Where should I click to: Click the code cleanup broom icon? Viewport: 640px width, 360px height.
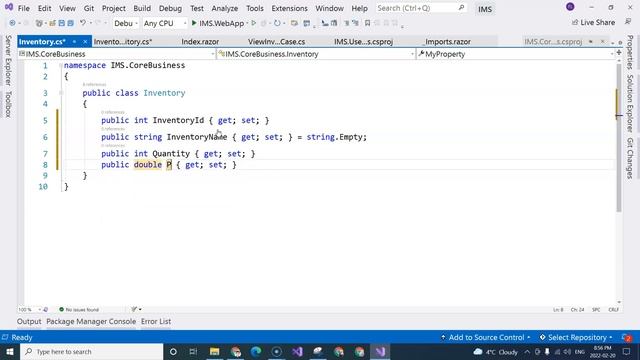[x=134, y=309]
